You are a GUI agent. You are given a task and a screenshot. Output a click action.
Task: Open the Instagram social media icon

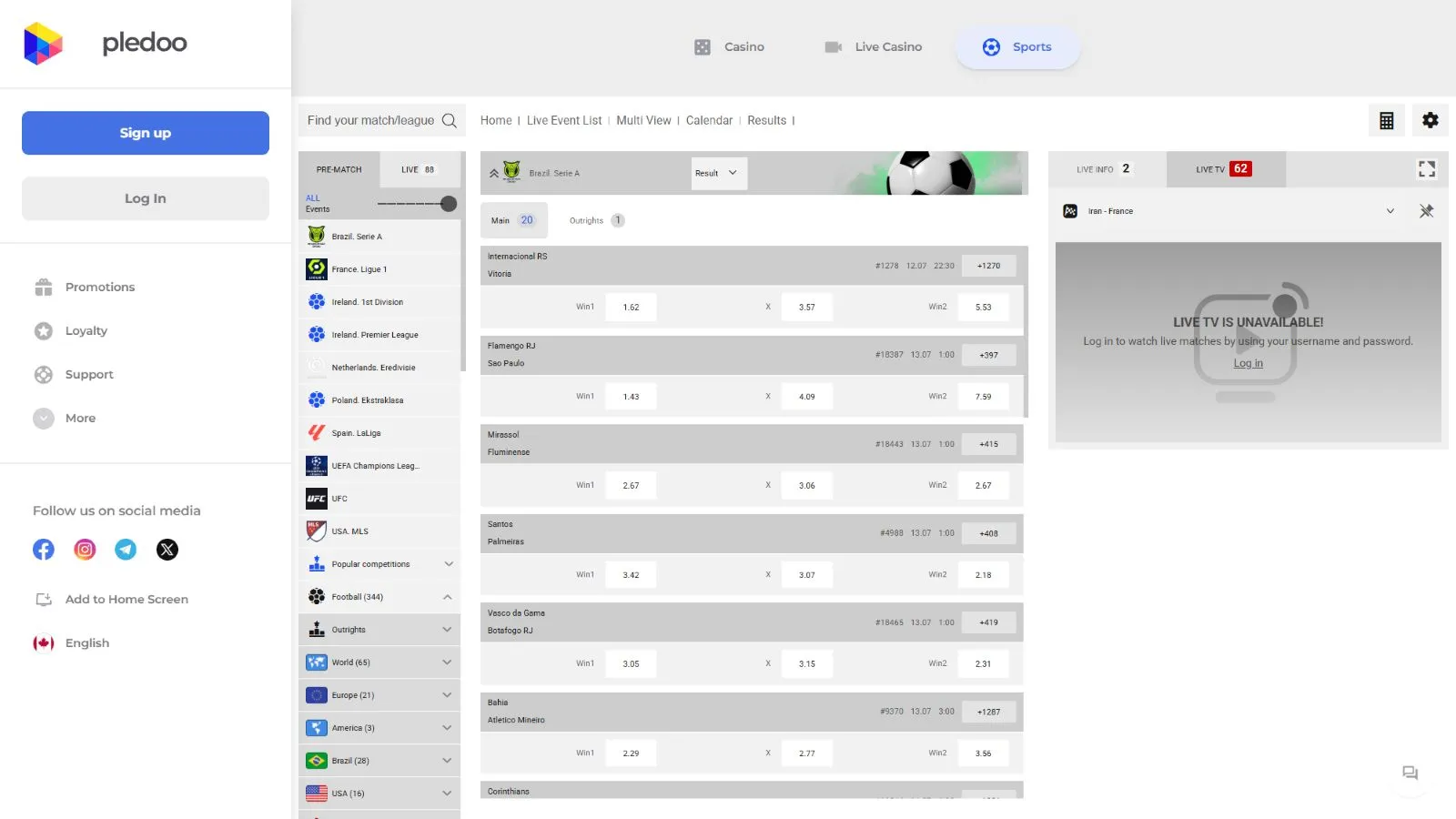pos(85,550)
